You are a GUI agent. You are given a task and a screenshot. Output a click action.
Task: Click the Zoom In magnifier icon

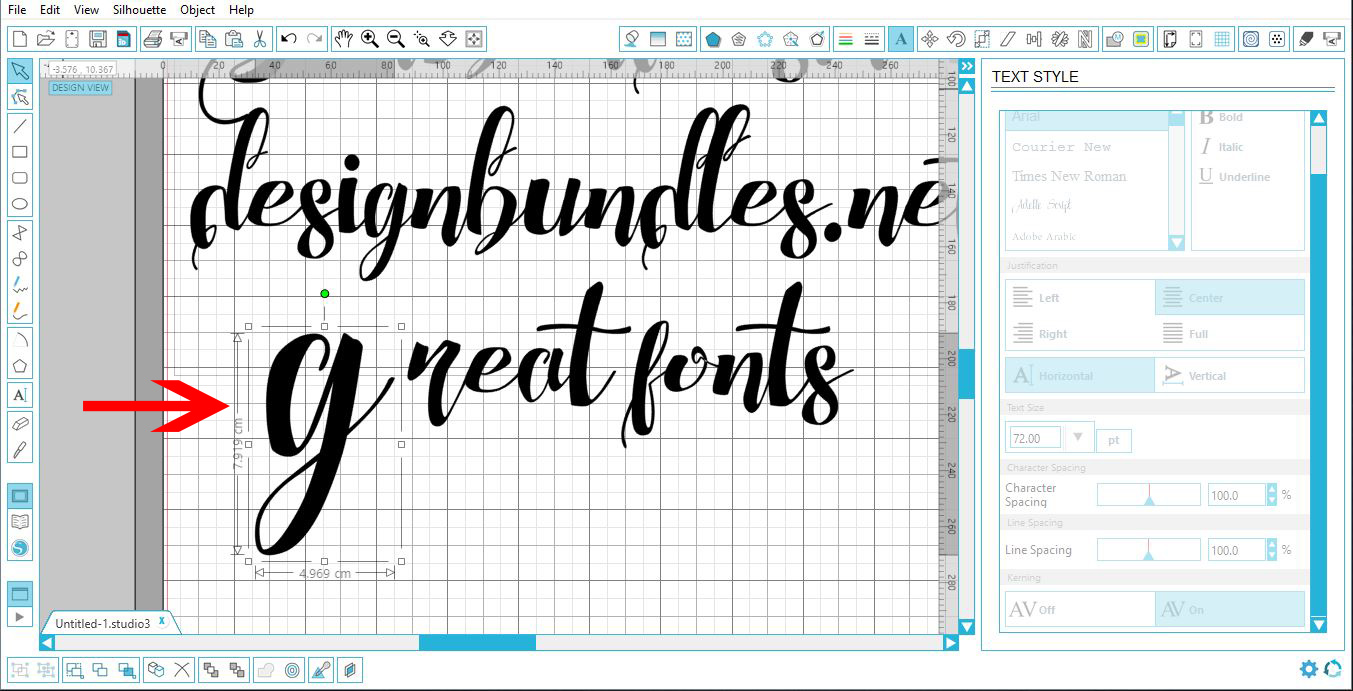point(369,38)
